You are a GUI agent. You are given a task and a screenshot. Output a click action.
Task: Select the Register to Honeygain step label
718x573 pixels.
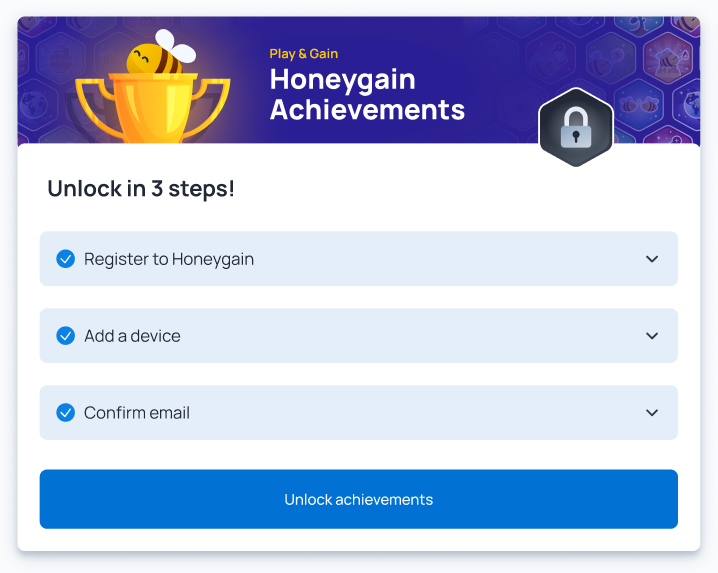coord(169,259)
